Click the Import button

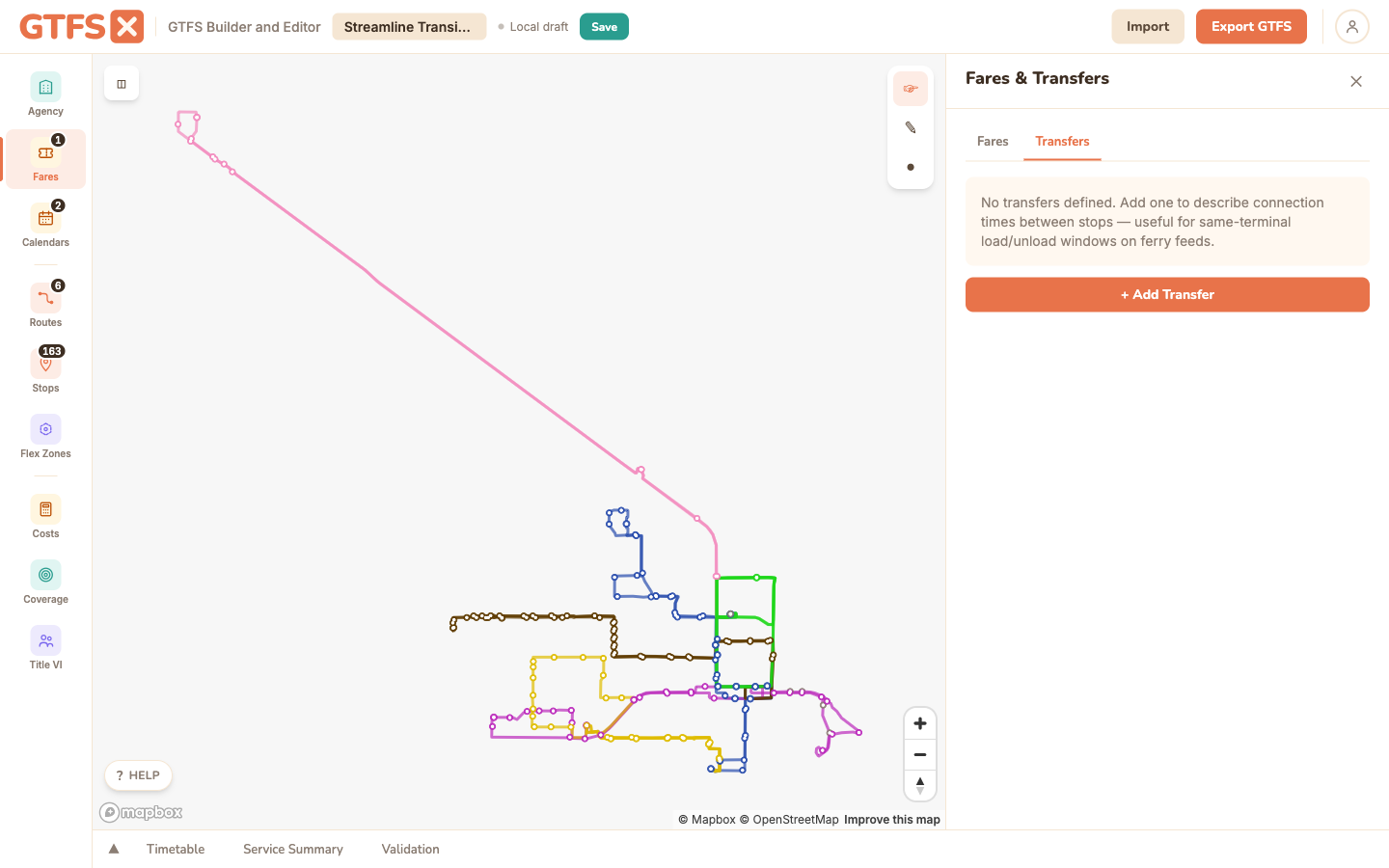point(1148,27)
